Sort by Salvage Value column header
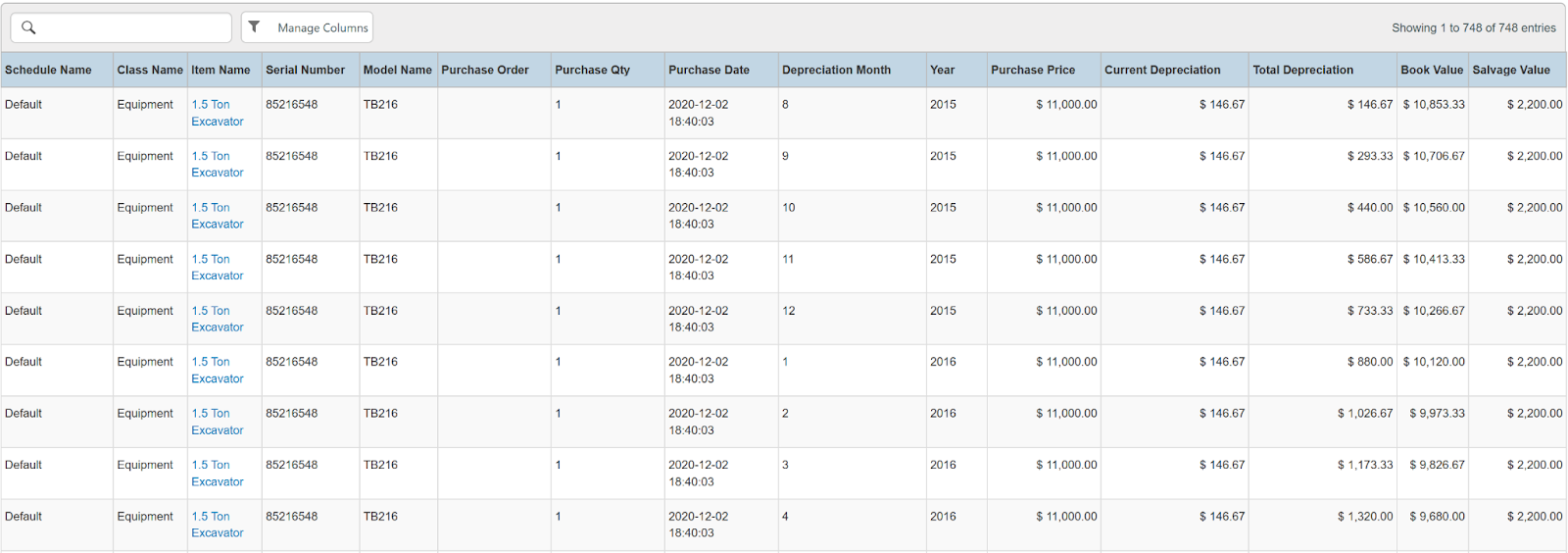Screen dimensions: 1568x553 [x=1510, y=70]
